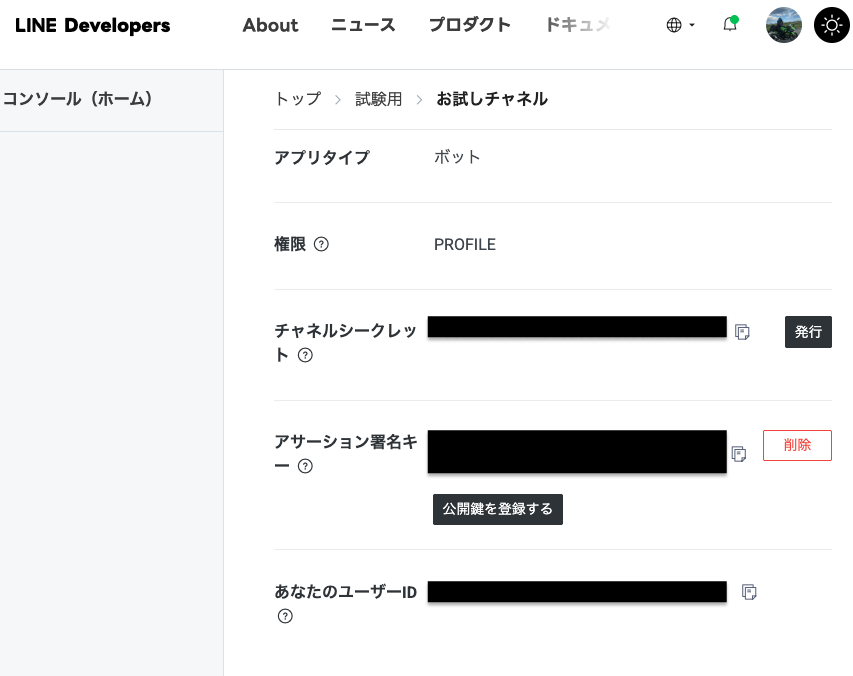Image resolution: width=853 pixels, height=676 pixels.
Task: Show help for あなたのユーザーID
Action: [x=285, y=616]
